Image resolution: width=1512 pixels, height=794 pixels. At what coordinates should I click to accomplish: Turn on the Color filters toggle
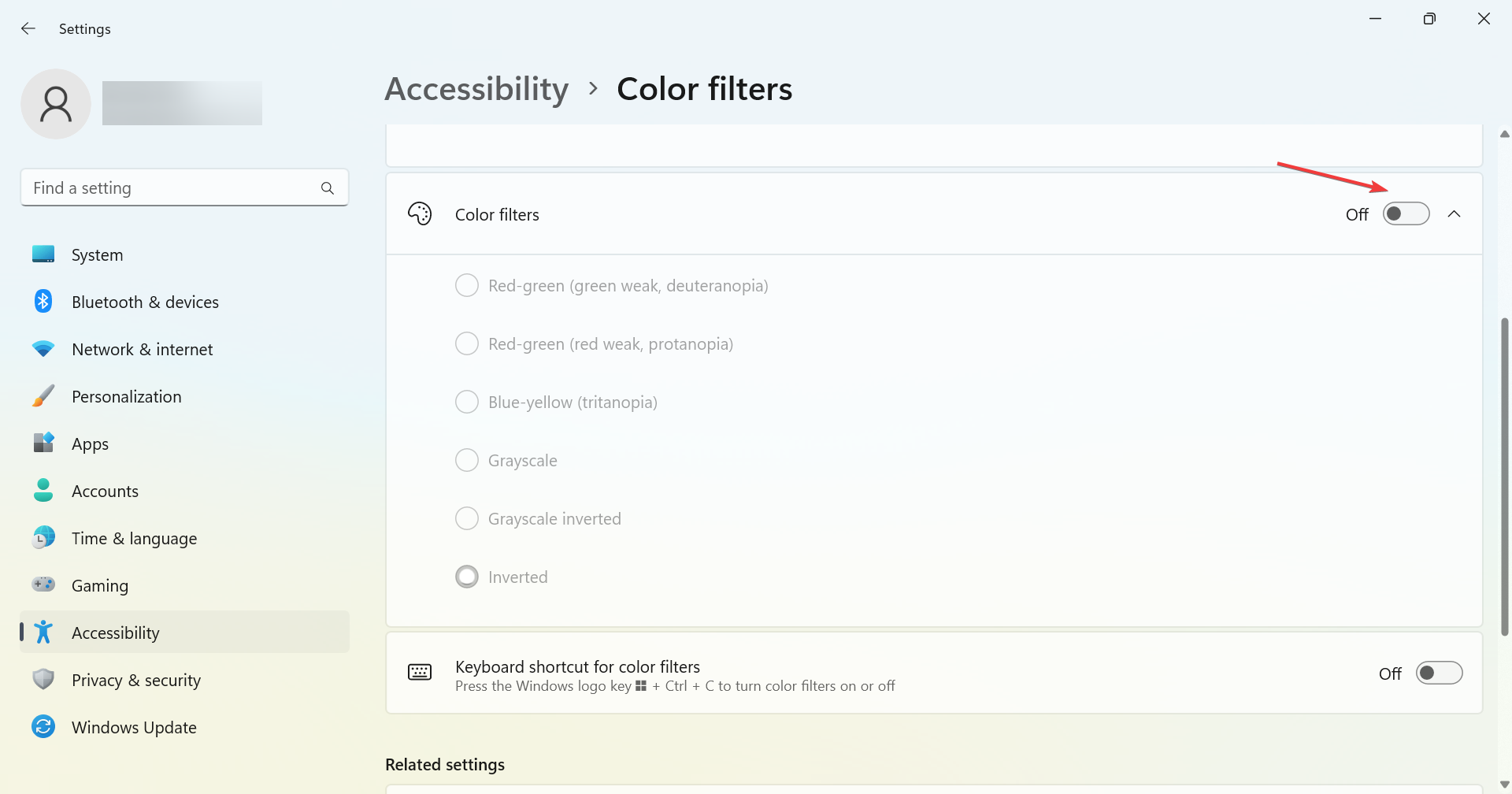[1406, 214]
